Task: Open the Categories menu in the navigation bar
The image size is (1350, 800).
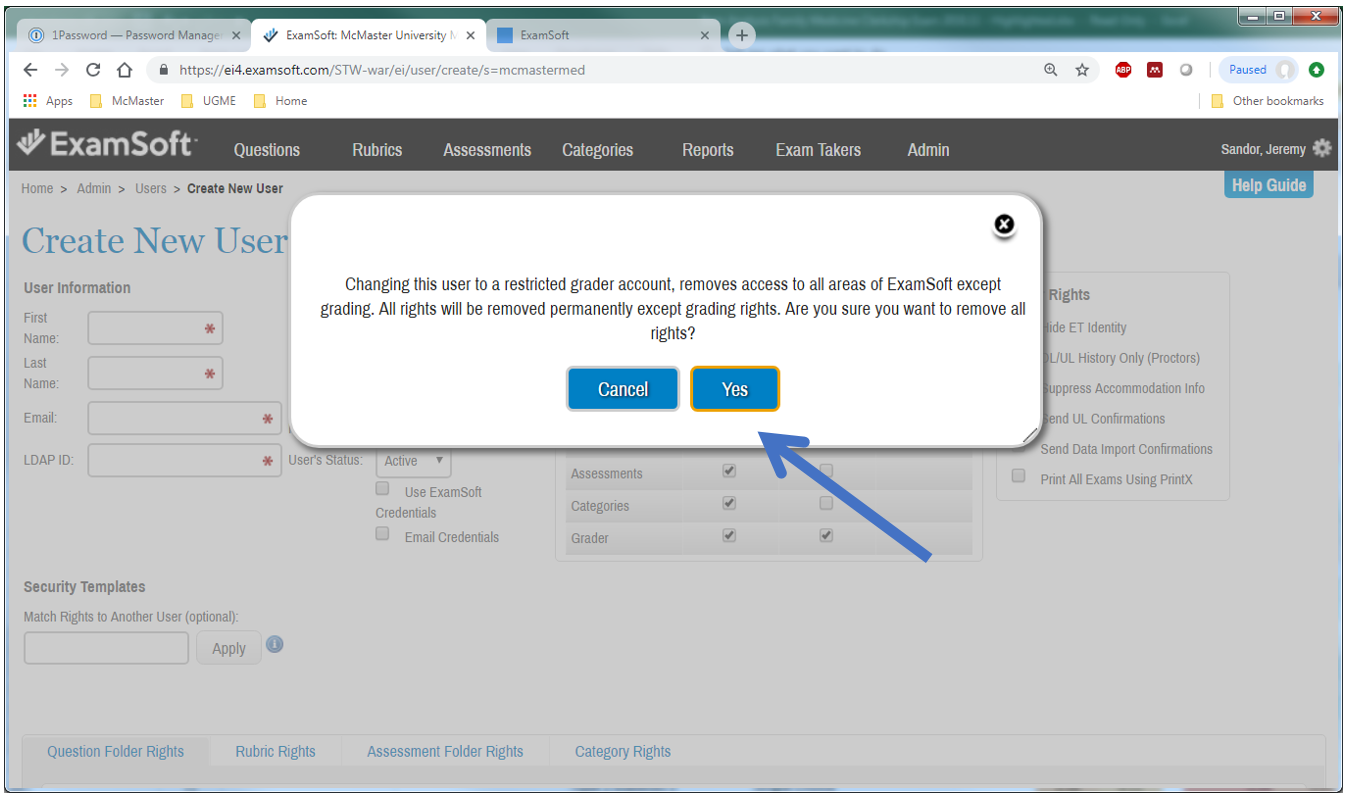Action: [x=597, y=150]
